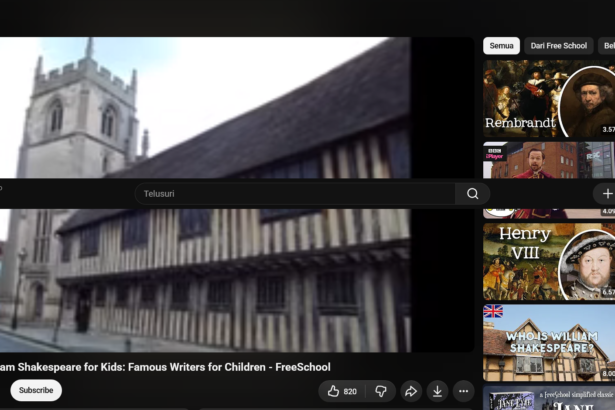Open Who Is William Shakespeare thumbnail

pos(549,343)
